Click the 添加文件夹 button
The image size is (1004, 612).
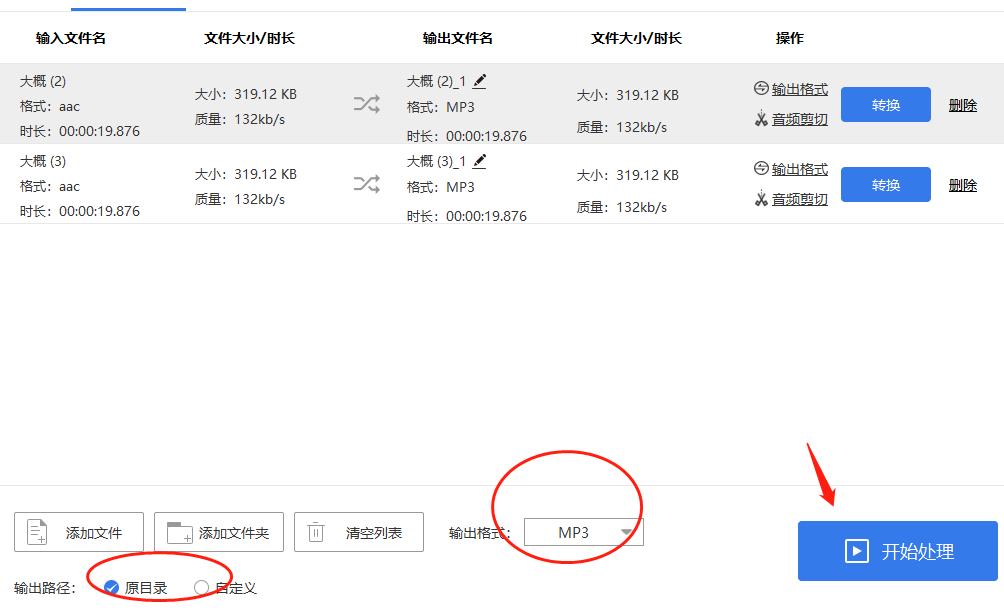[217, 532]
